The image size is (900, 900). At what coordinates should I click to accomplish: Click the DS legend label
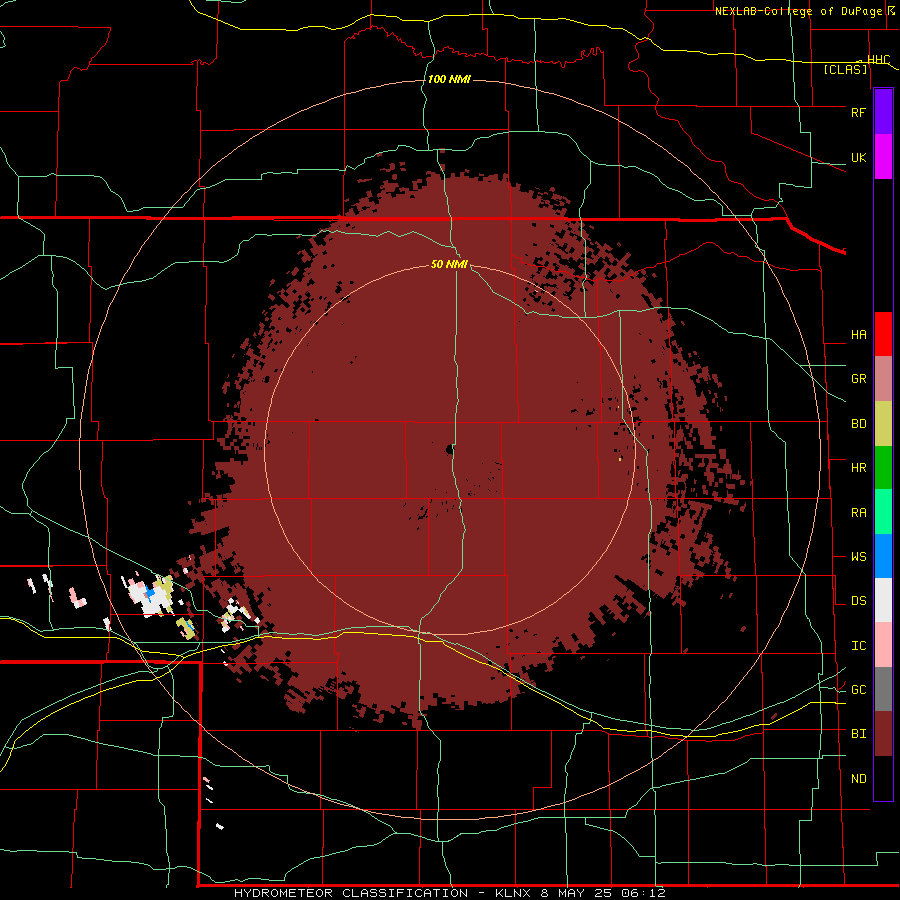tap(858, 601)
